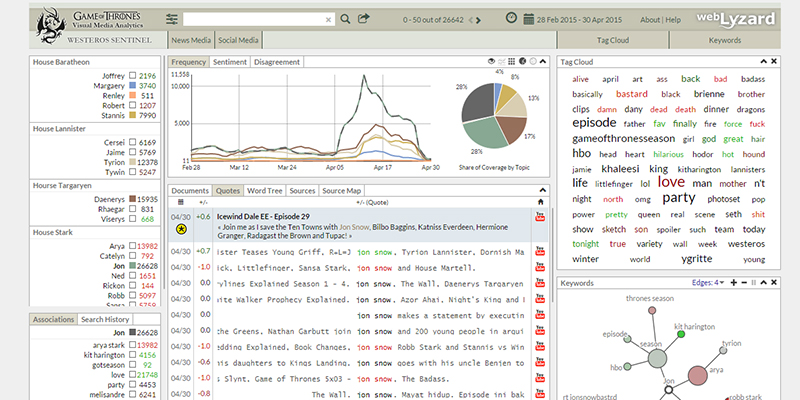Click the gray 28% pie chart slice
Viewport: 800px width, 400px height.
[x=477, y=101]
